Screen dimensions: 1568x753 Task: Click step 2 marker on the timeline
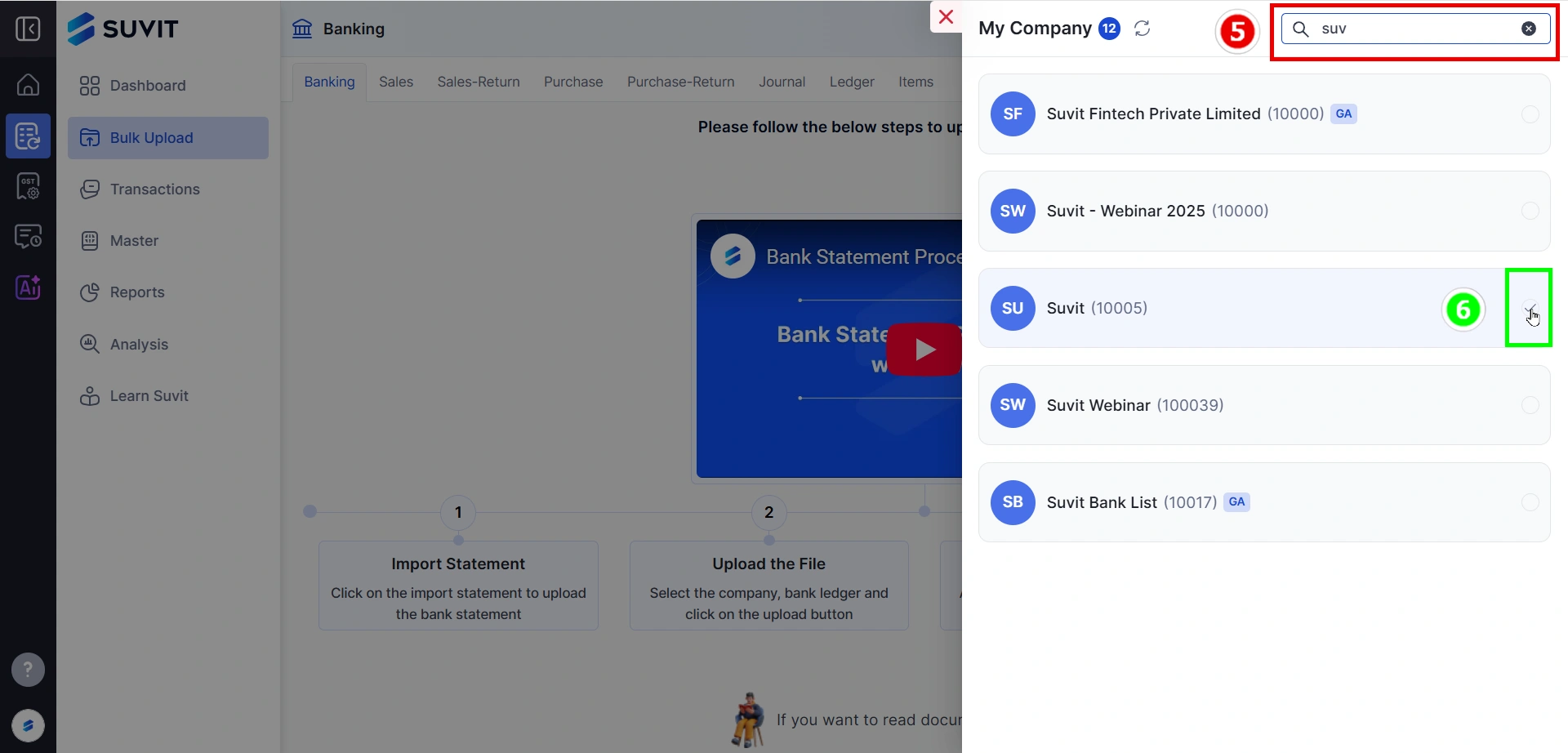[768, 513]
